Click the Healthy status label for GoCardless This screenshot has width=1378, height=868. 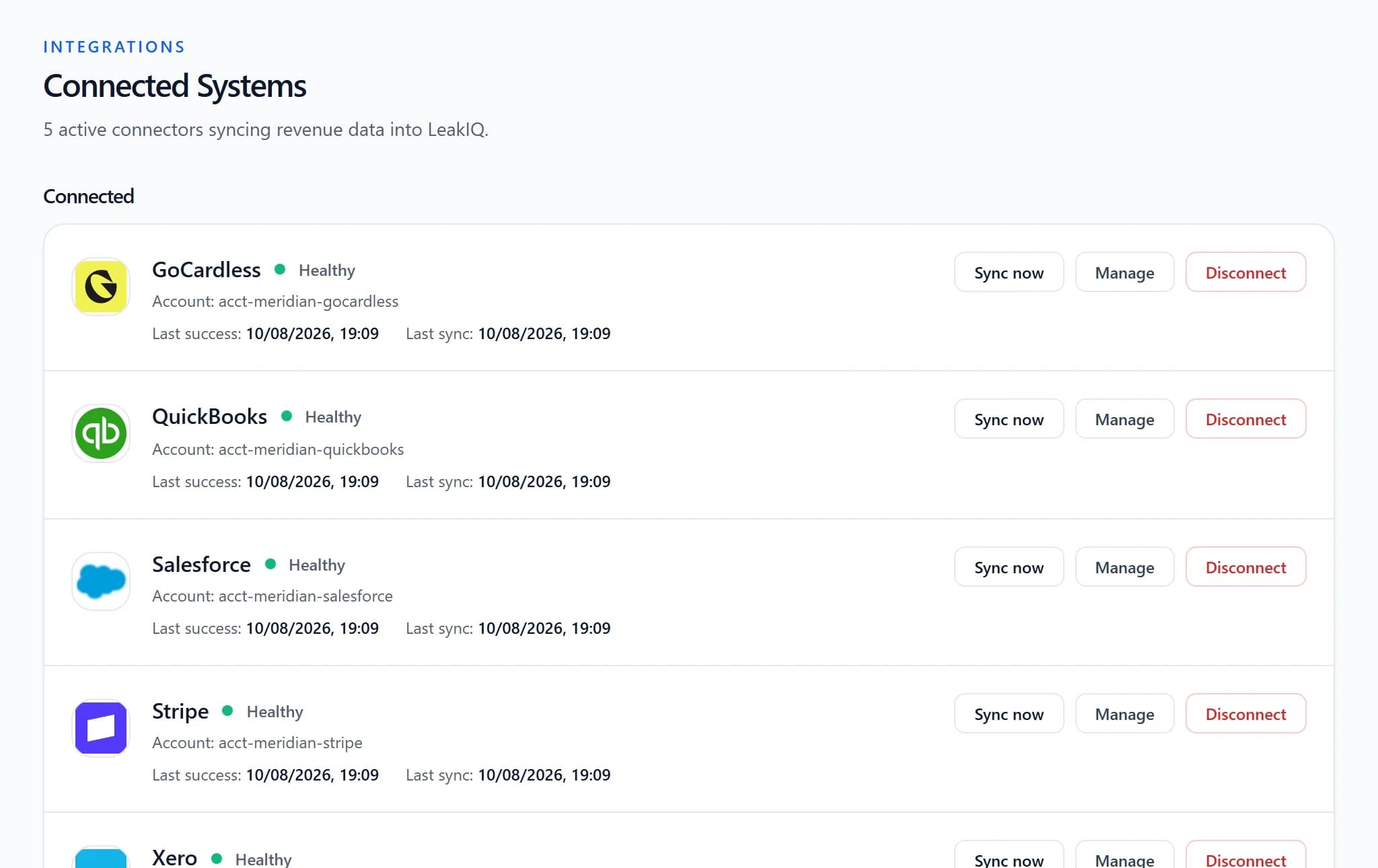click(327, 270)
